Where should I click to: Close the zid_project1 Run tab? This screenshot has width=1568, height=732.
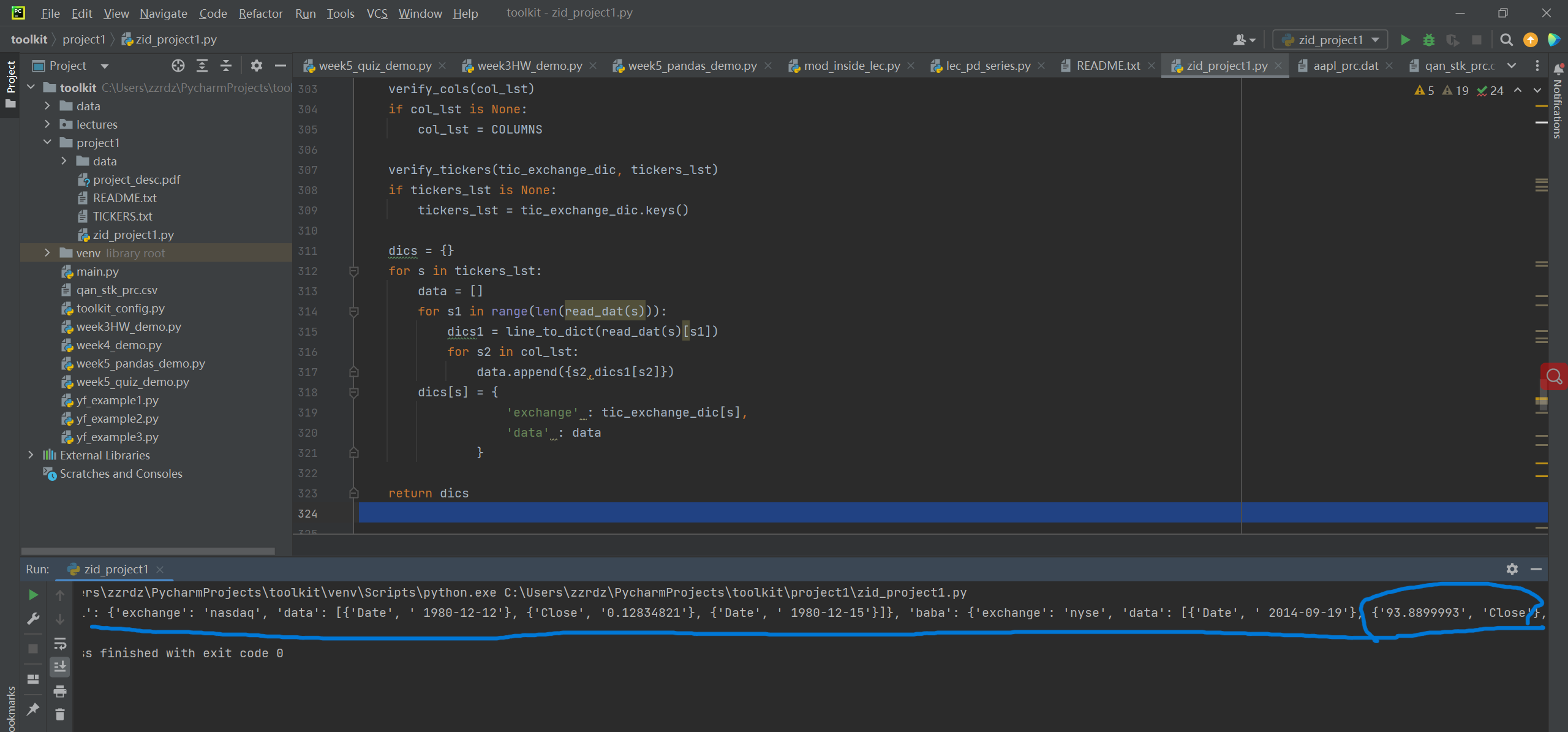[160, 570]
